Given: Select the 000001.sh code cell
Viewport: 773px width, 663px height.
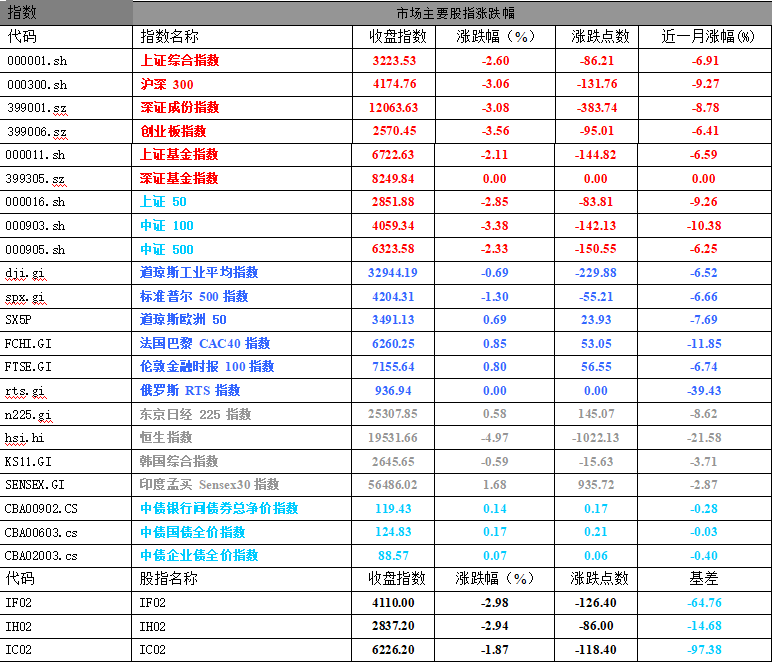Looking at the screenshot, I should [36, 60].
